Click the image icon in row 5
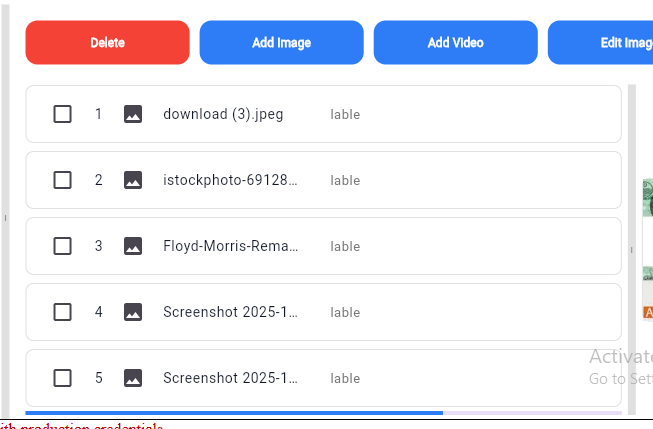This screenshot has width=653, height=429. coord(132,378)
